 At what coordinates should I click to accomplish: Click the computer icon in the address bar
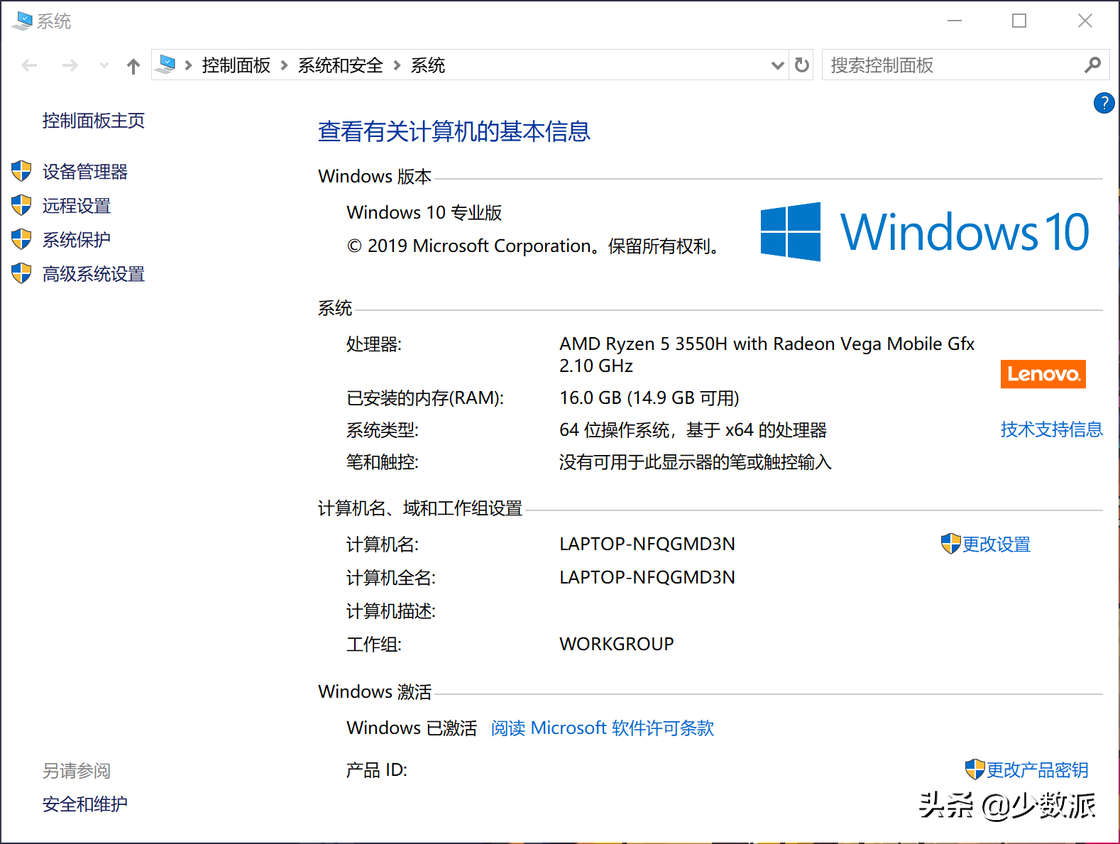[x=166, y=63]
